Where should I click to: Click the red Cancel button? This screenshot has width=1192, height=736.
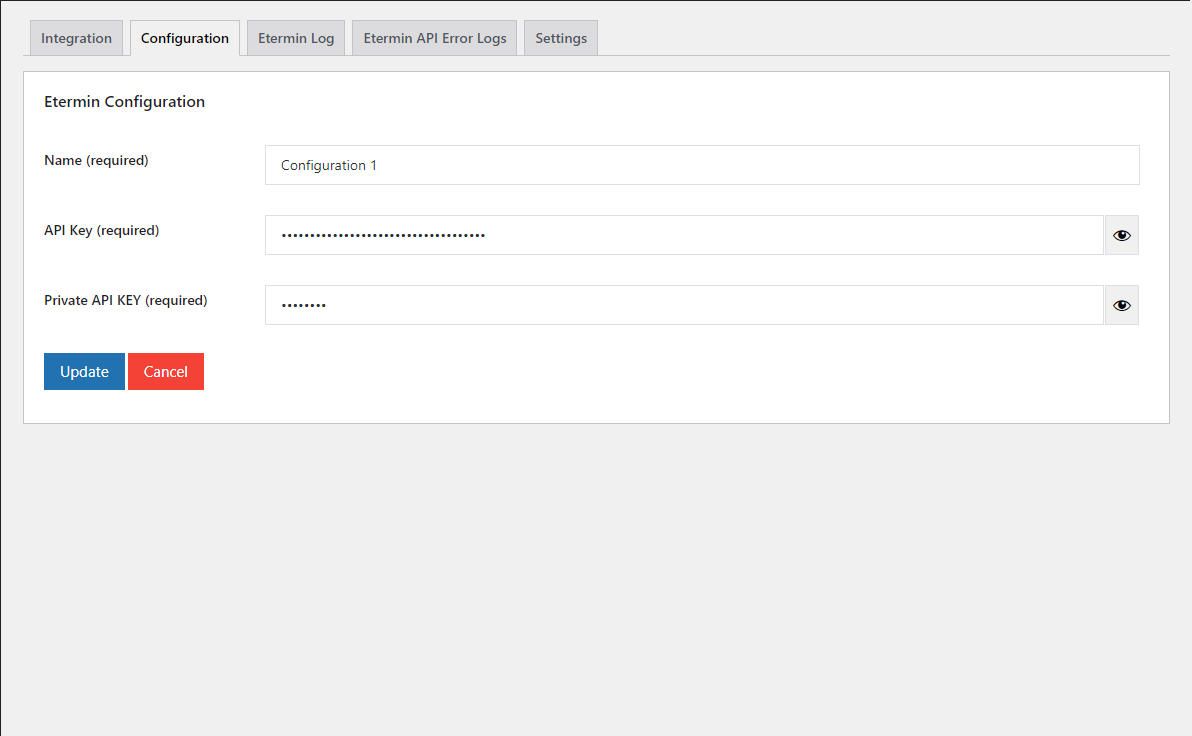pyautogui.click(x=166, y=372)
